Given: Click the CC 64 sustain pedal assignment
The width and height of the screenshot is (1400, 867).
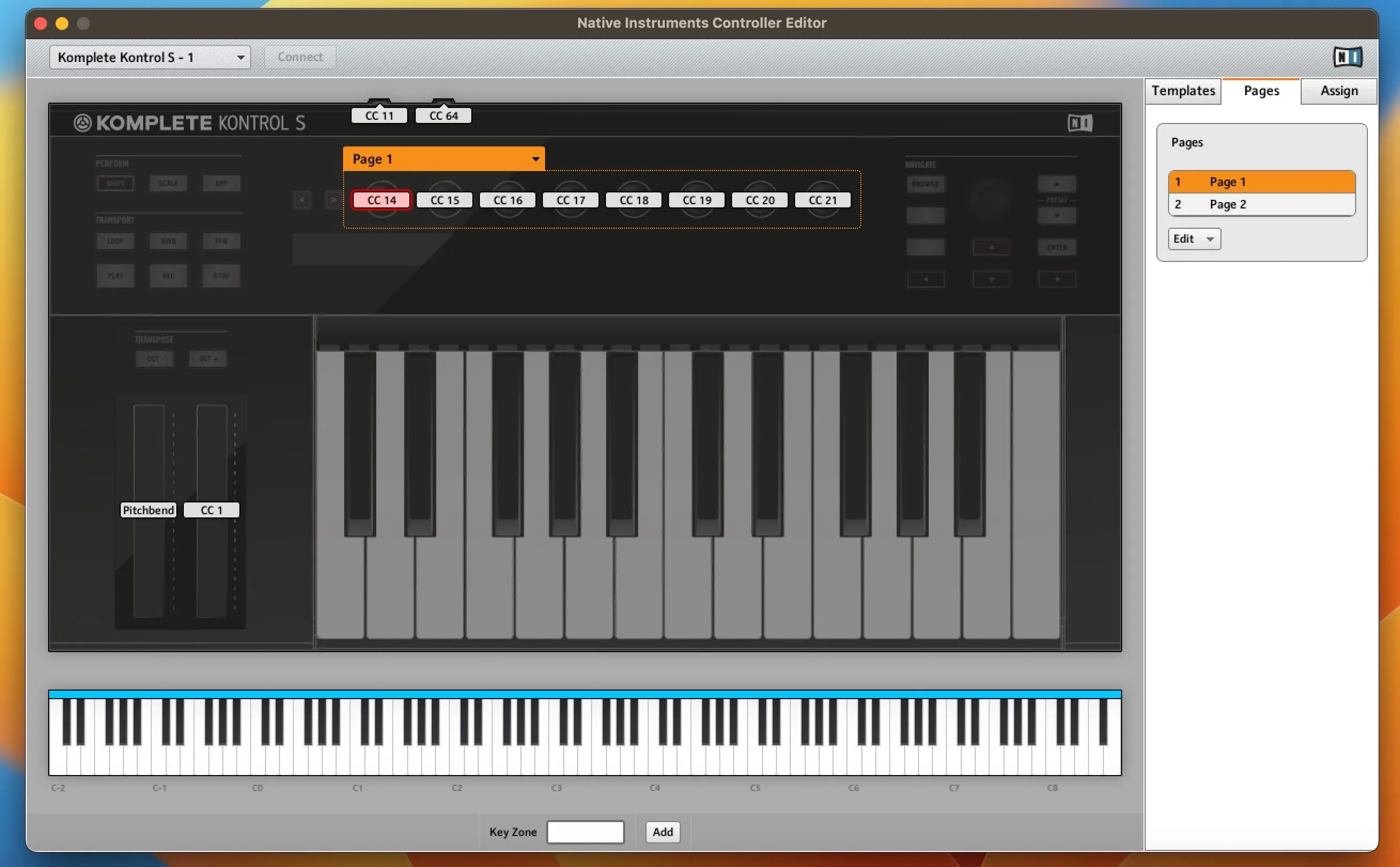Looking at the screenshot, I should [x=442, y=115].
